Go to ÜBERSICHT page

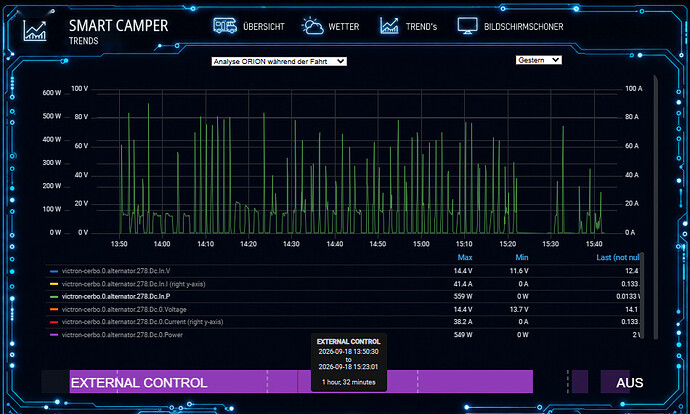(x=264, y=27)
